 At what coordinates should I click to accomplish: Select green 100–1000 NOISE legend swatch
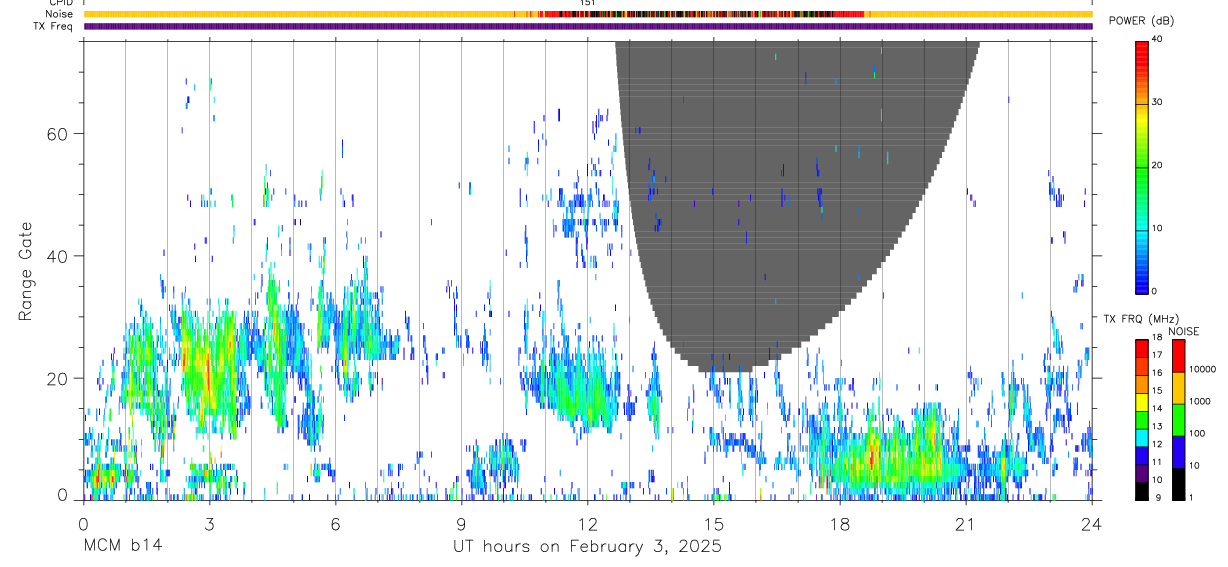pos(1178,419)
